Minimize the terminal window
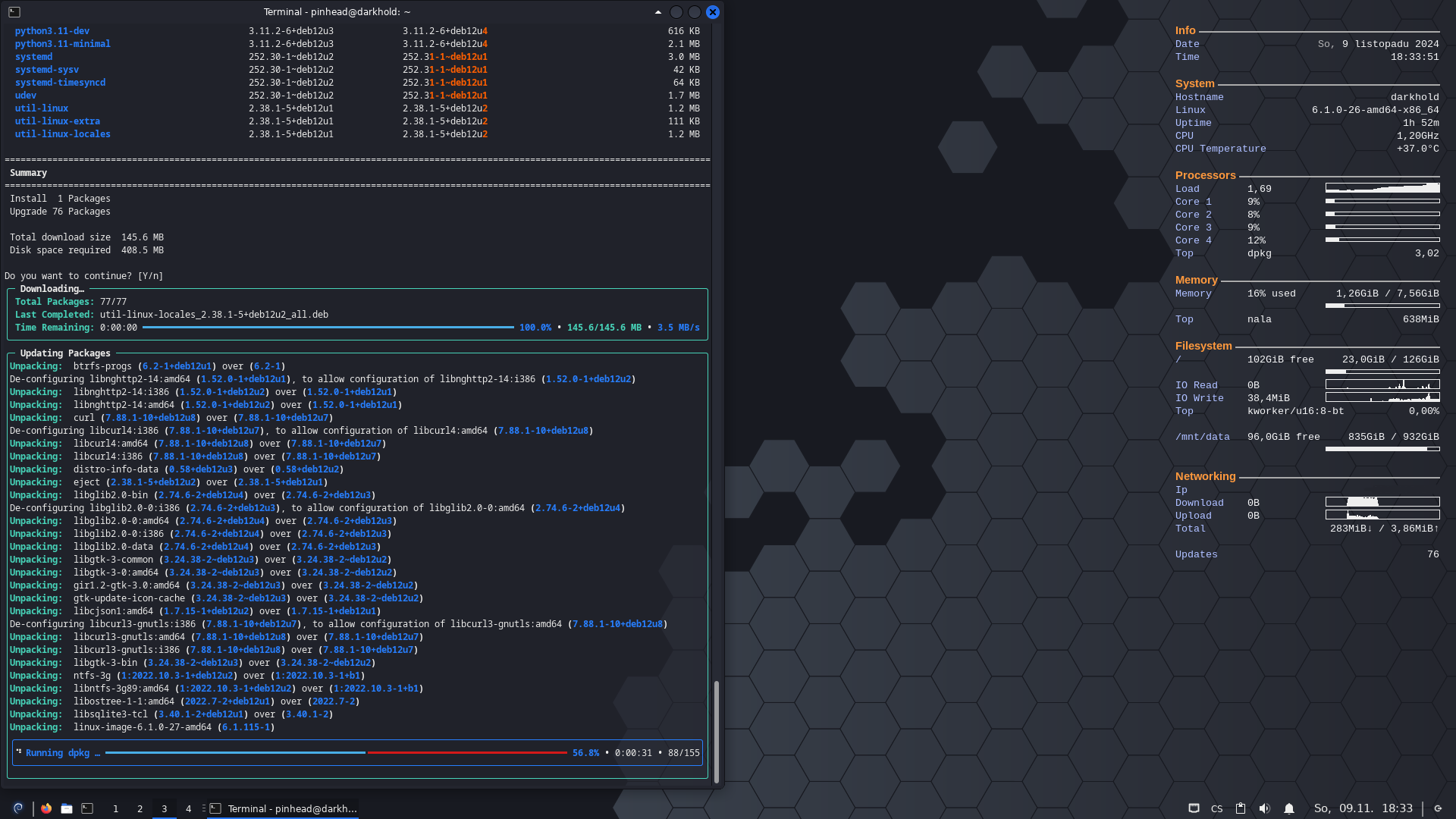Viewport: 1456px width, 819px height. (676, 12)
